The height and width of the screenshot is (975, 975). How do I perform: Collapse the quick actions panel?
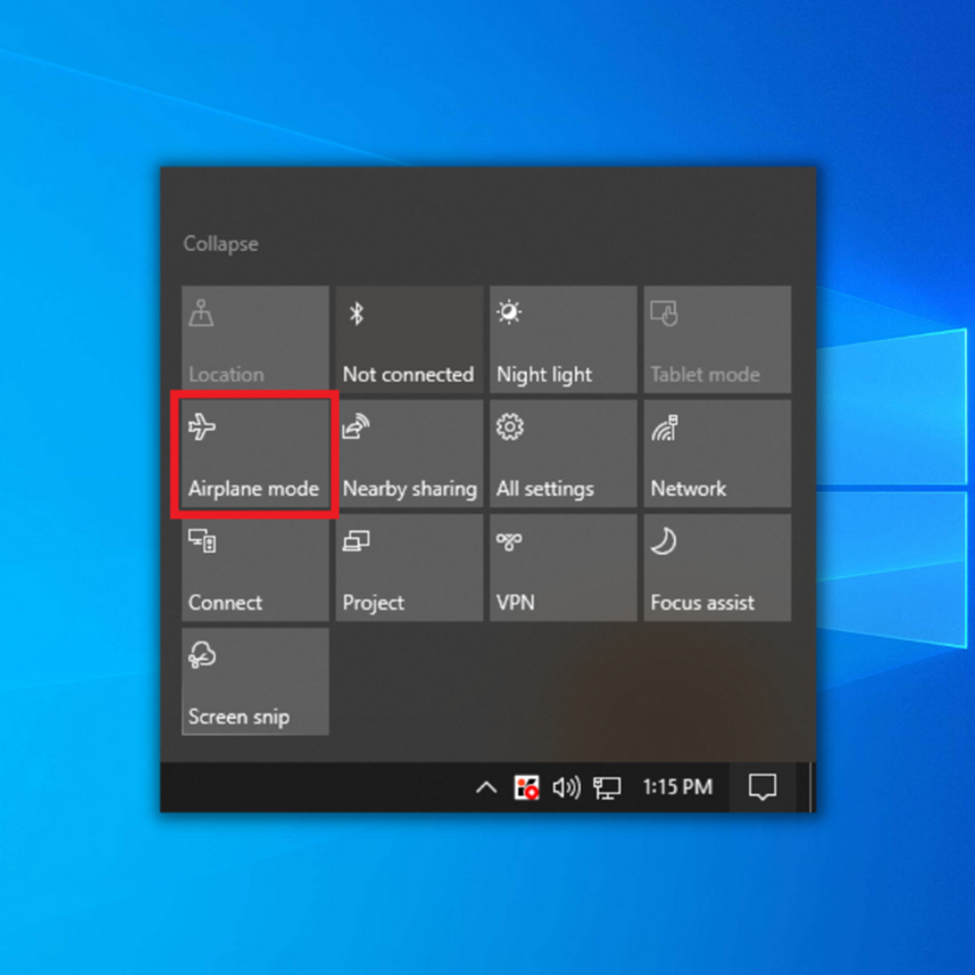coord(221,244)
